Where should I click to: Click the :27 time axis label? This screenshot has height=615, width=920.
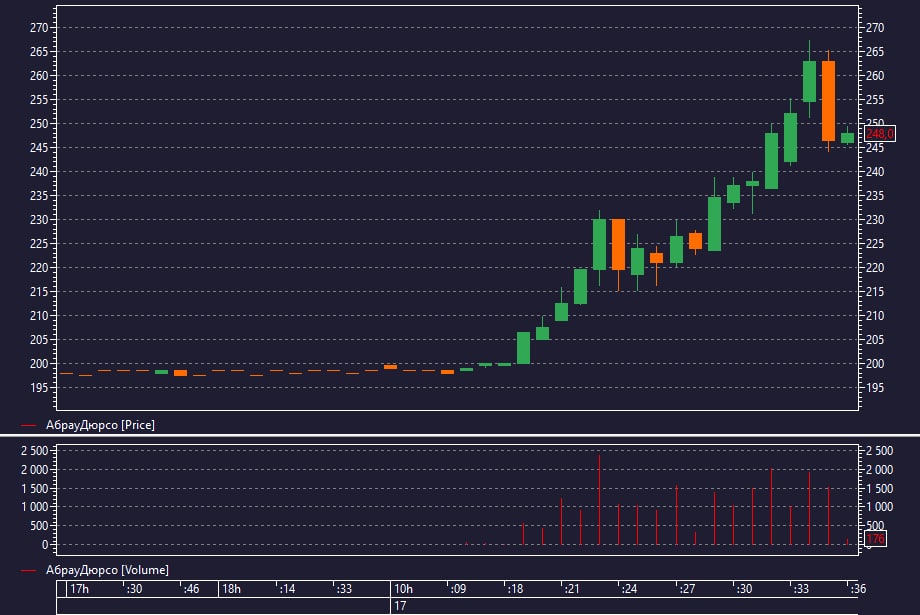pyautogui.click(x=686, y=589)
